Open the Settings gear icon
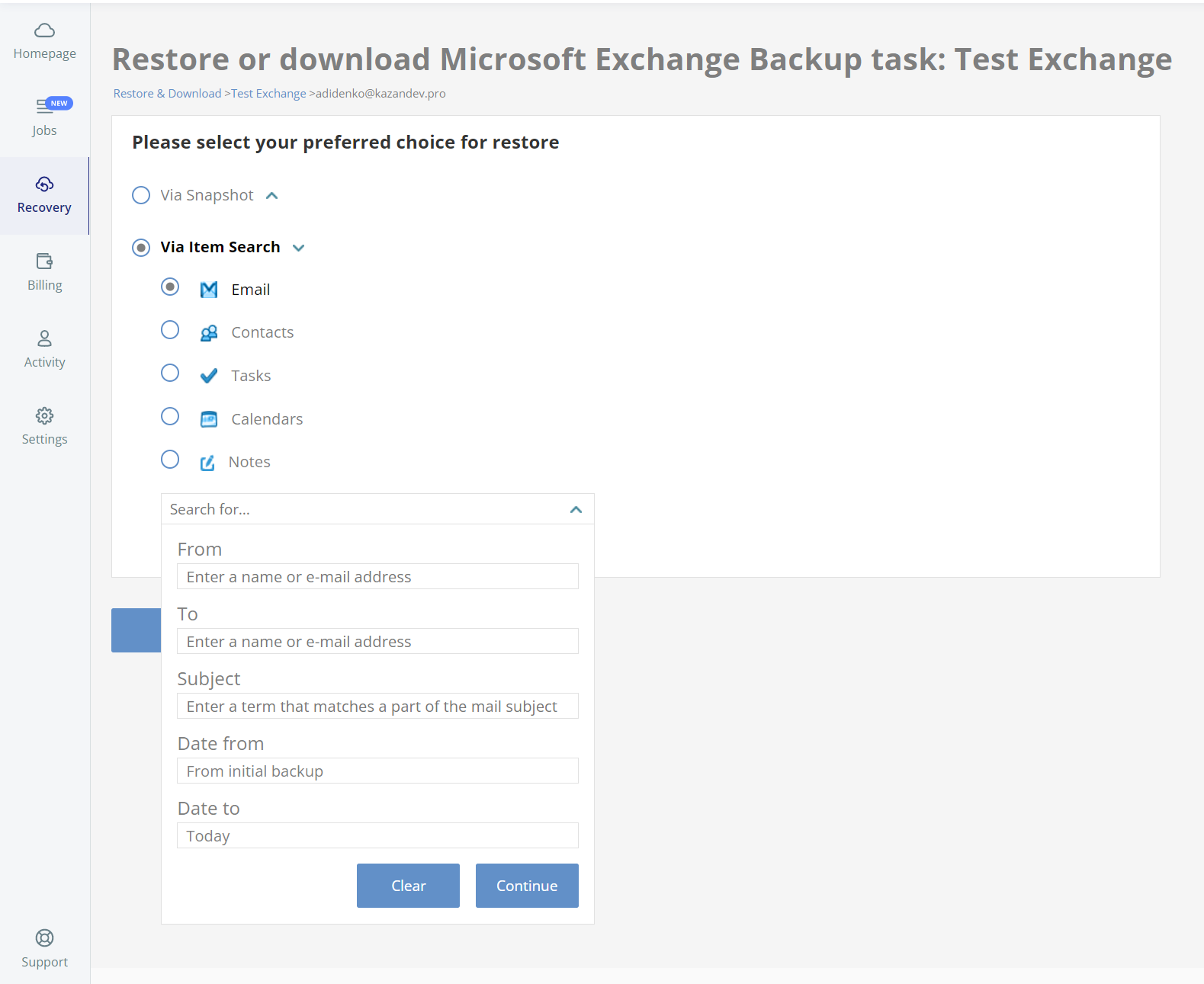 (45, 415)
